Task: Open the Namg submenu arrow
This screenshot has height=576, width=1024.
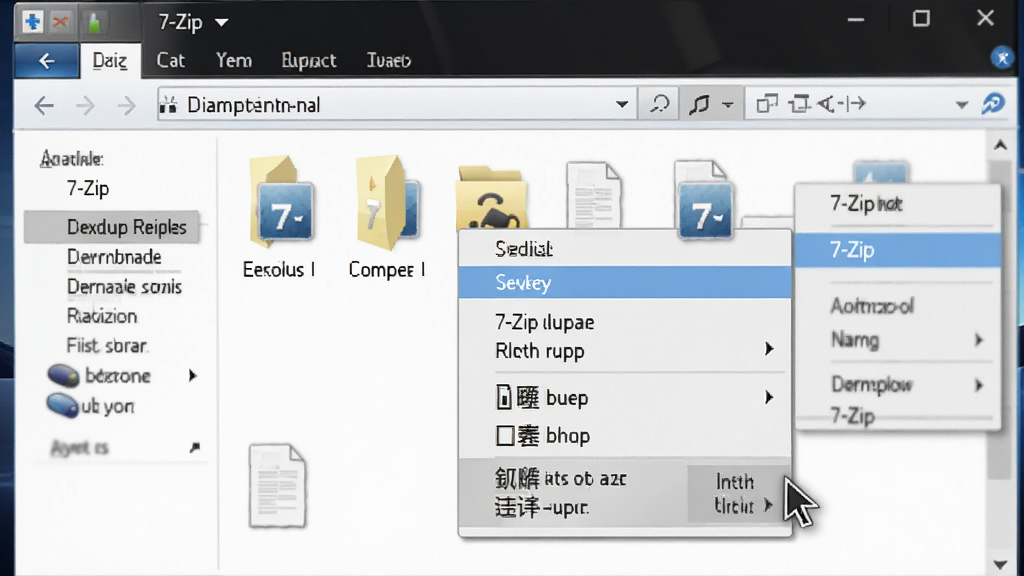Action: 978,340
